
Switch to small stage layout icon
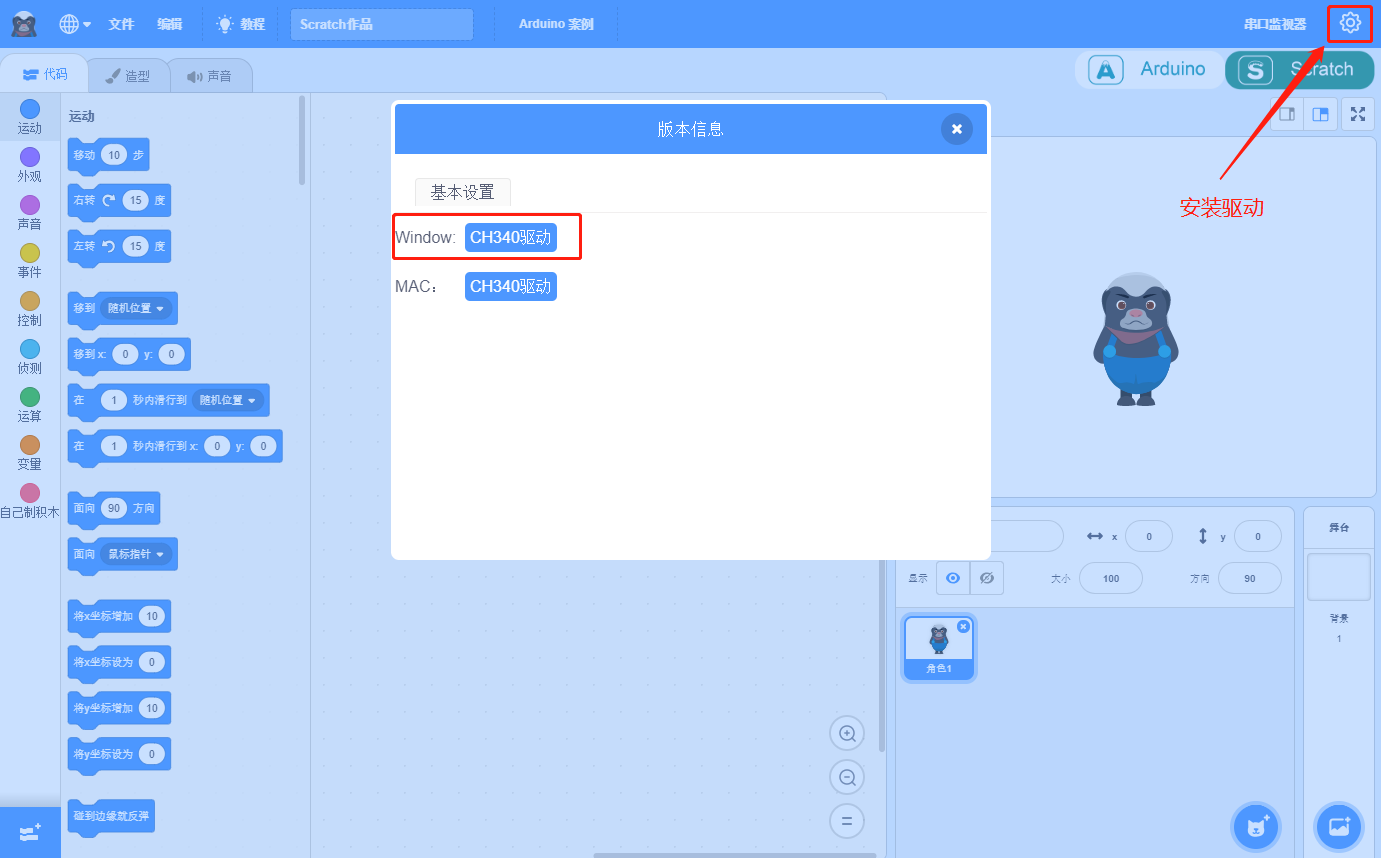[1288, 114]
